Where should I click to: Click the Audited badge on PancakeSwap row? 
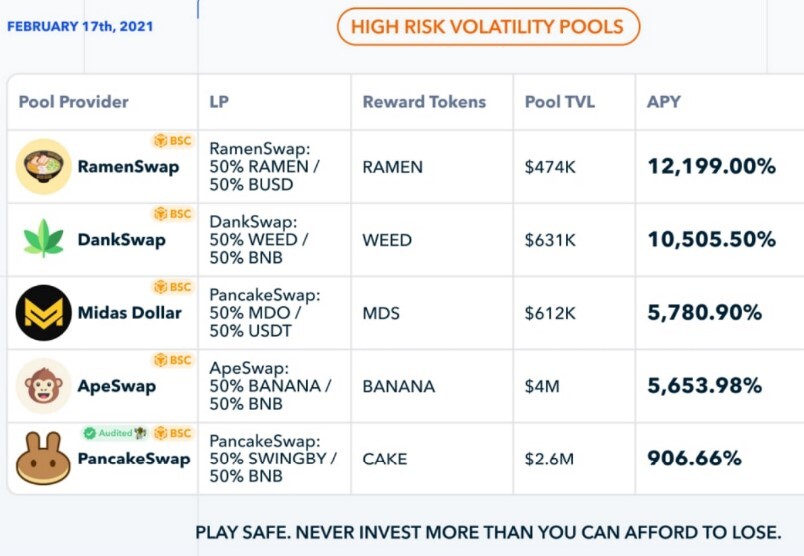point(115,433)
